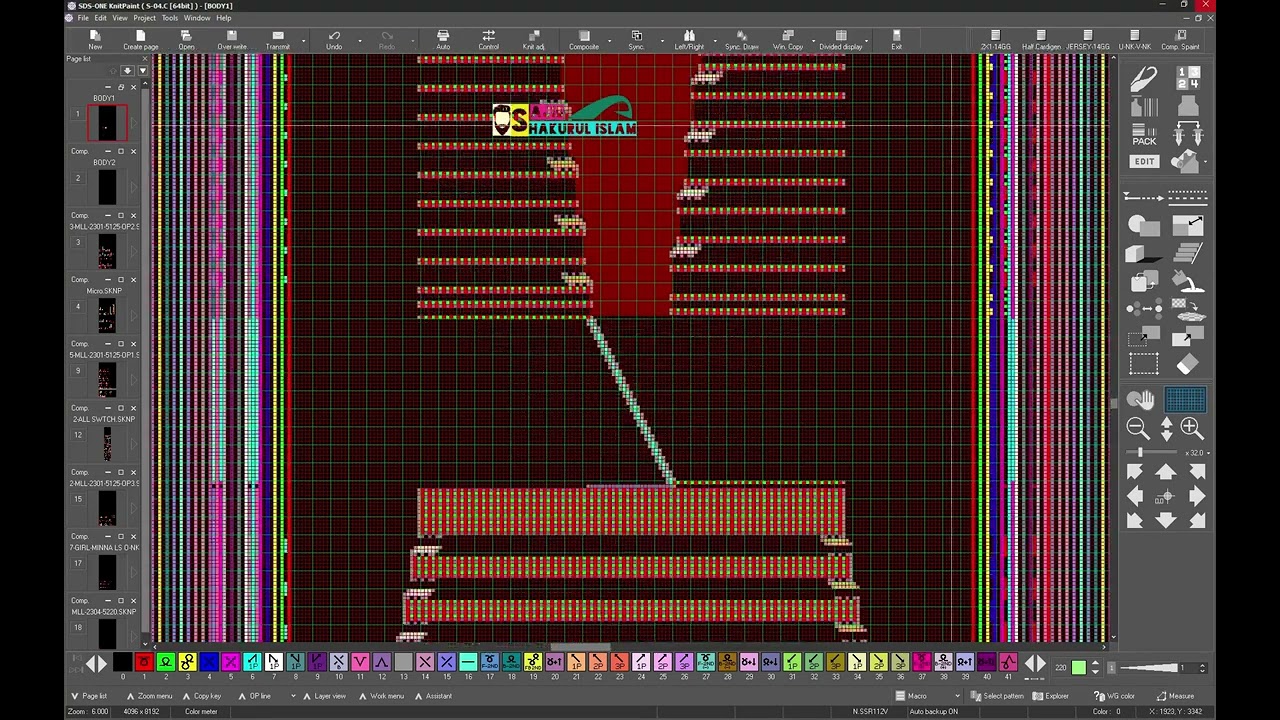Click the Sync. Draw icon
Screen dimensions: 1280x720
741,40
